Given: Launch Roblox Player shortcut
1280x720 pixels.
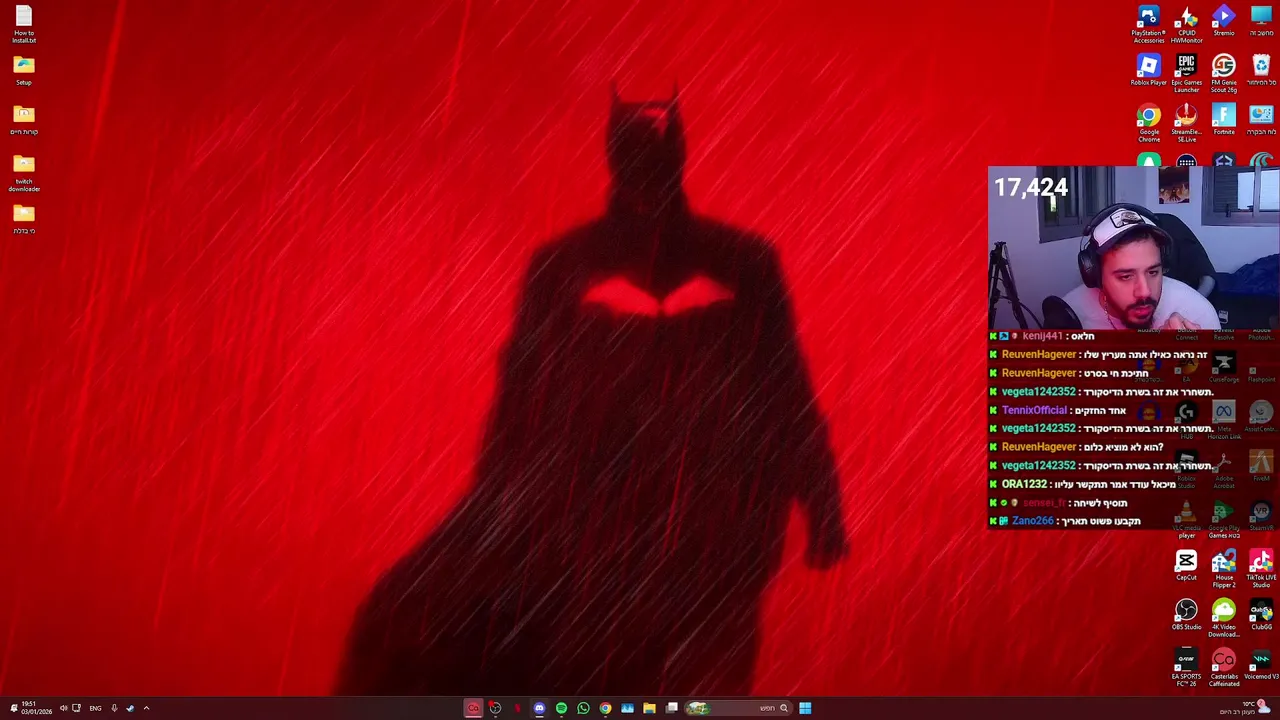Looking at the screenshot, I should click(1148, 70).
